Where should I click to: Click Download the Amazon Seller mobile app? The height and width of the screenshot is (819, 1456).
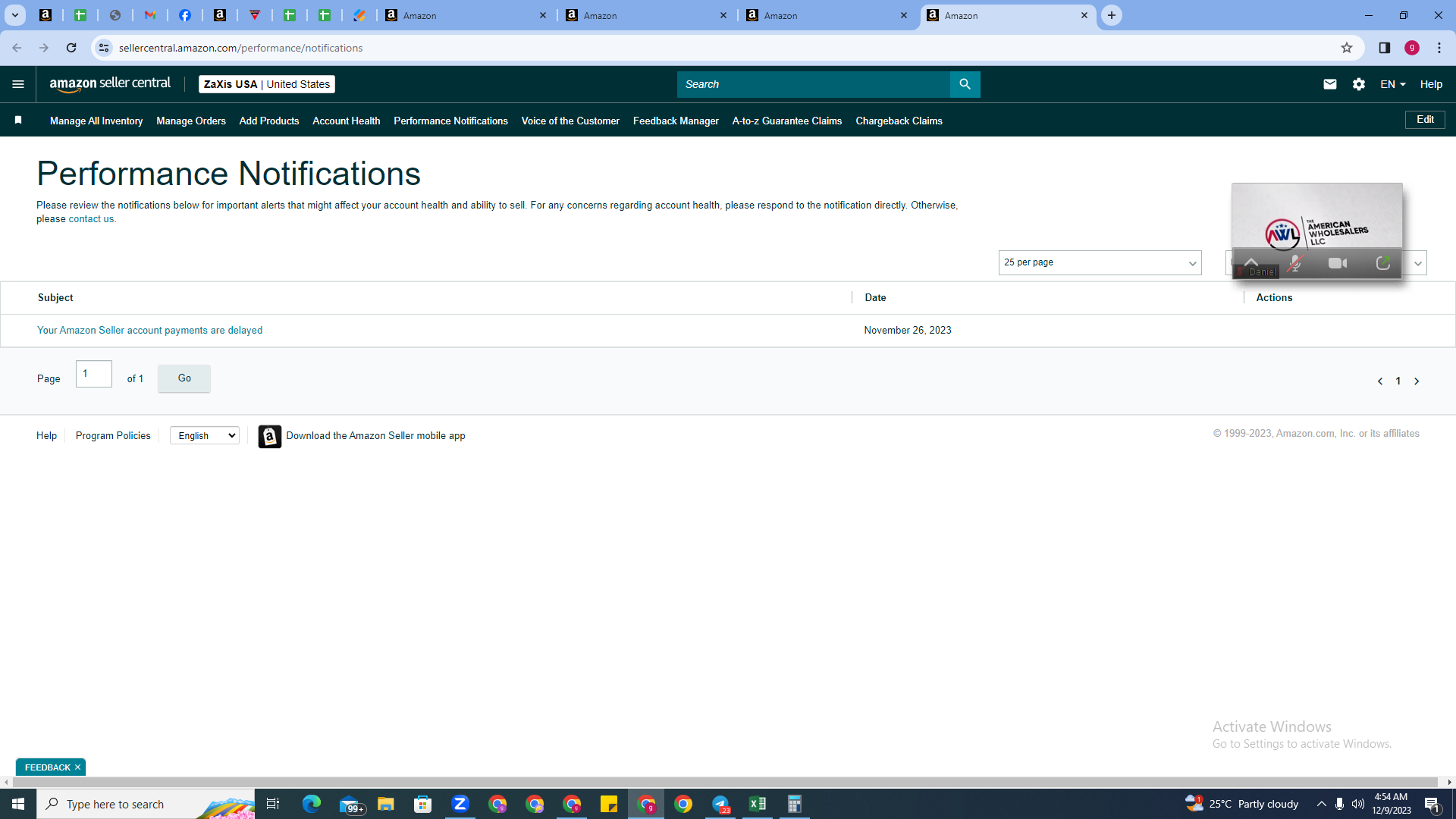[x=375, y=435]
